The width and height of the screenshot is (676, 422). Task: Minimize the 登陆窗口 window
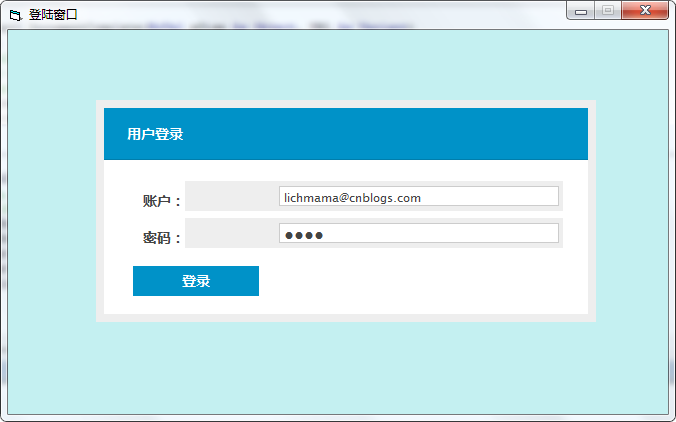[581, 11]
